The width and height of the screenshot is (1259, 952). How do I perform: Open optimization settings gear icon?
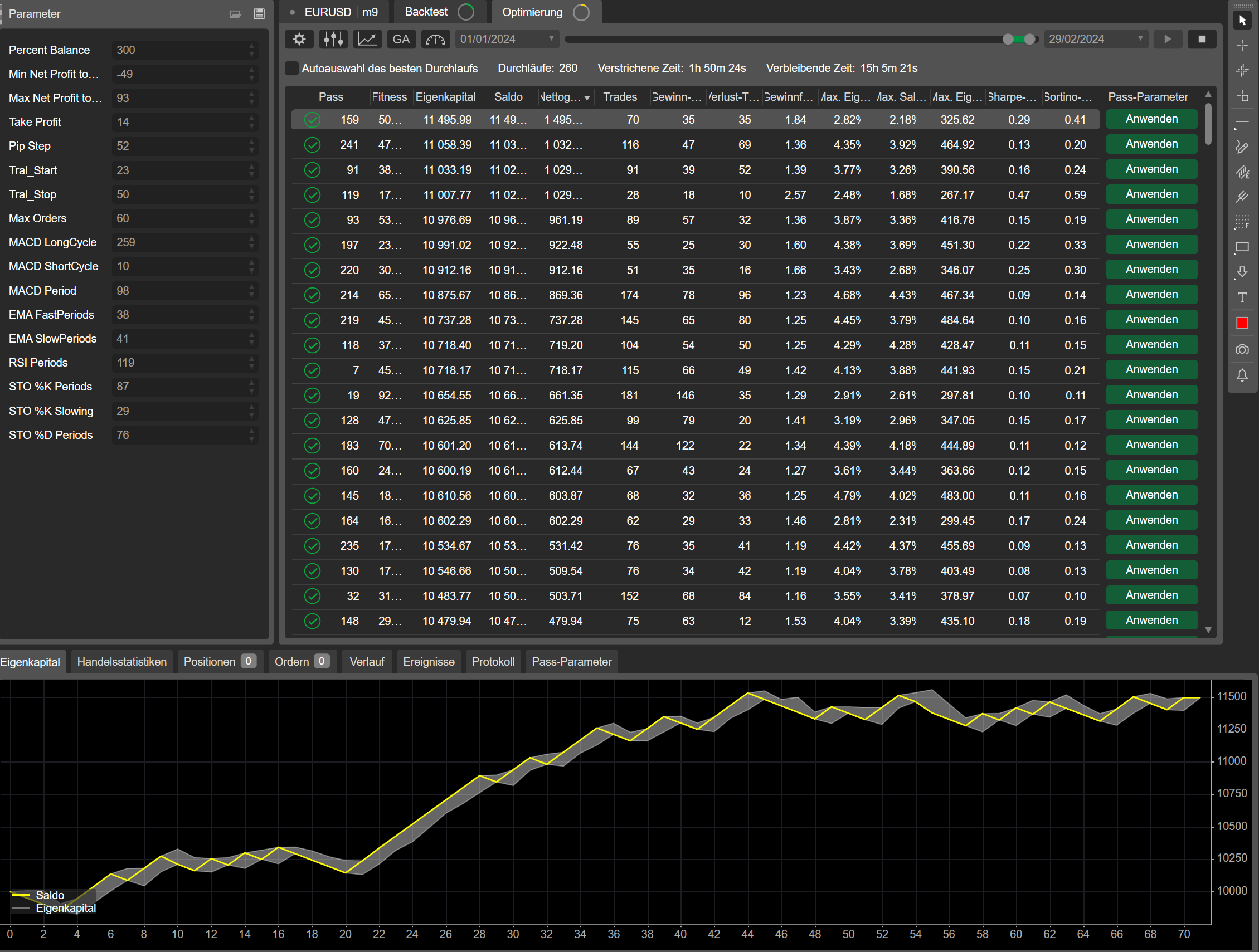[299, 39]
